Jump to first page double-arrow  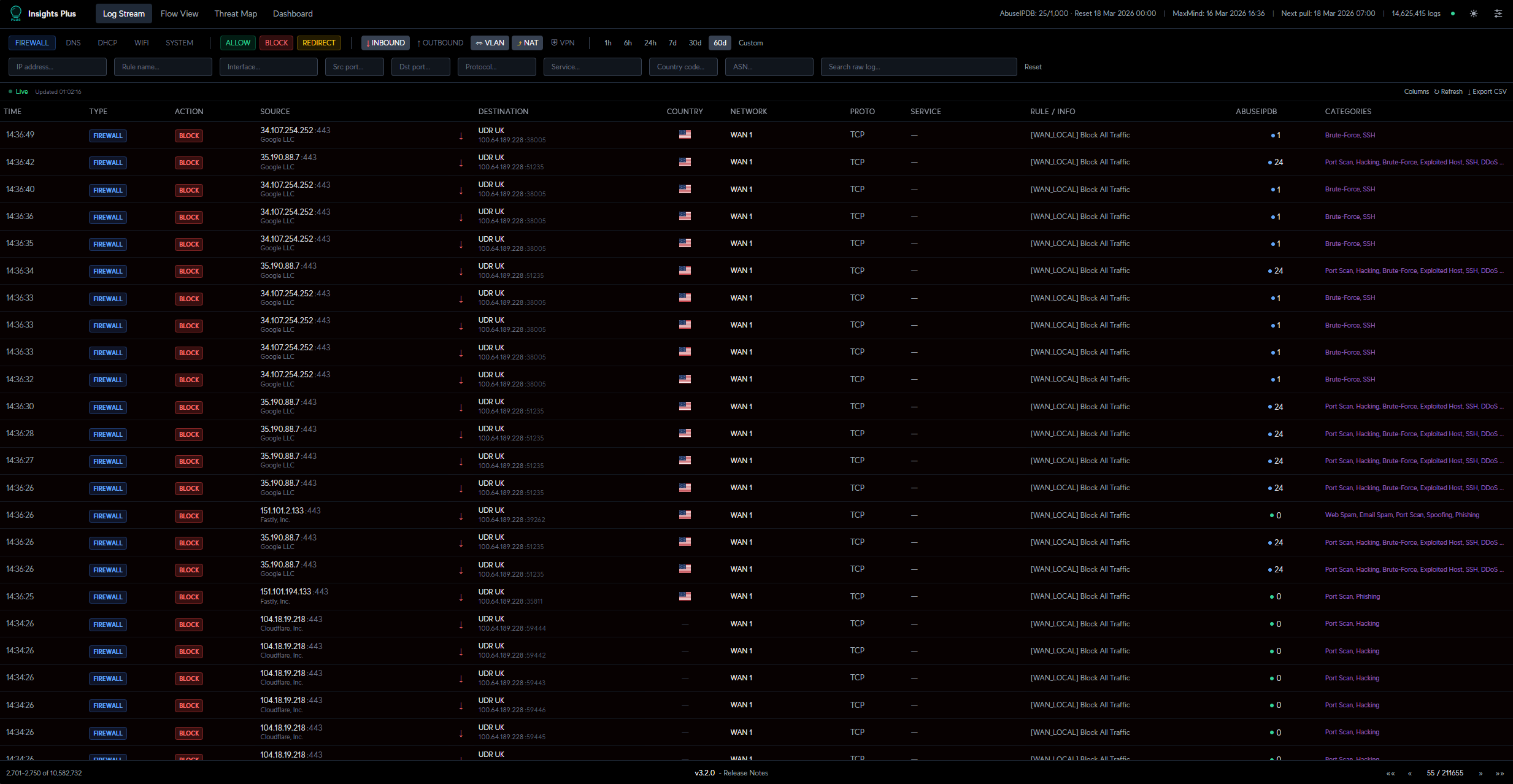(1390, 773)
